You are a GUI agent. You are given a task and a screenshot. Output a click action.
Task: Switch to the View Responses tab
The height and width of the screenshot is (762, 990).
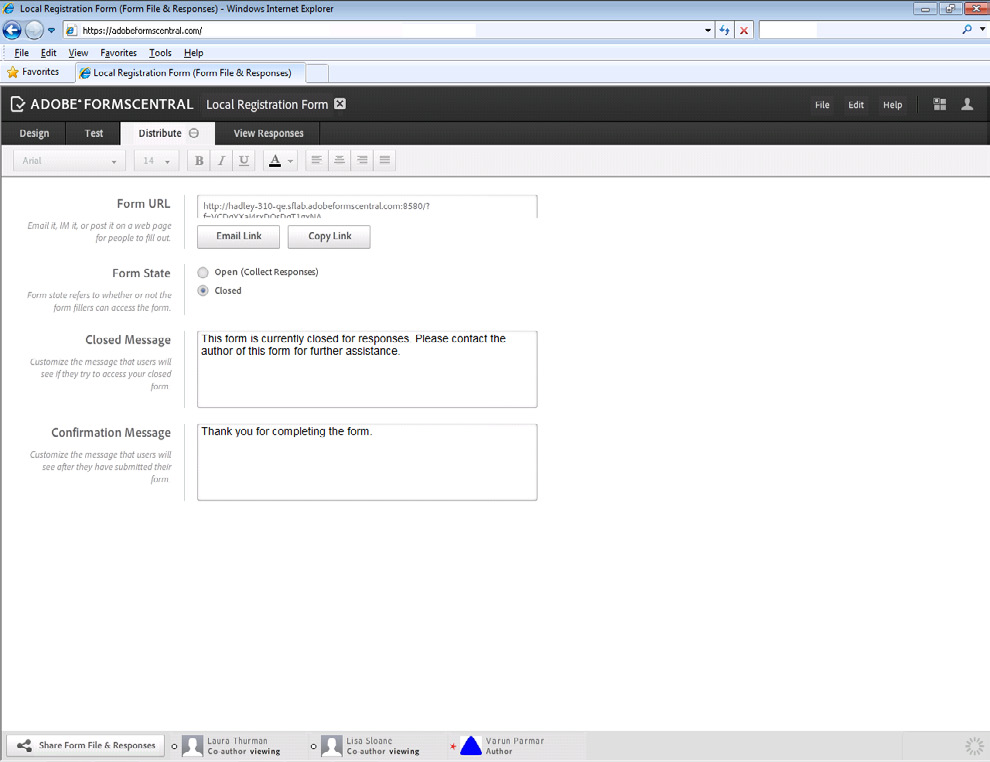click(268, 133)
